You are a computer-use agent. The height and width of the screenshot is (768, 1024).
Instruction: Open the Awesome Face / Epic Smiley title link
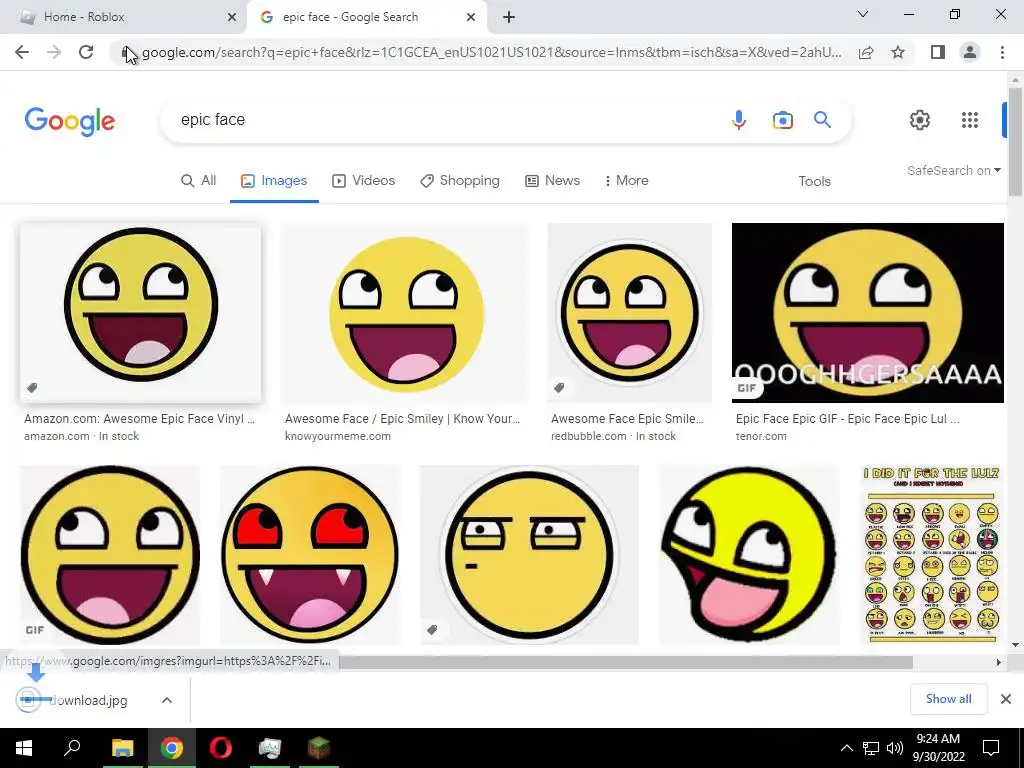[x=402, y=419]
